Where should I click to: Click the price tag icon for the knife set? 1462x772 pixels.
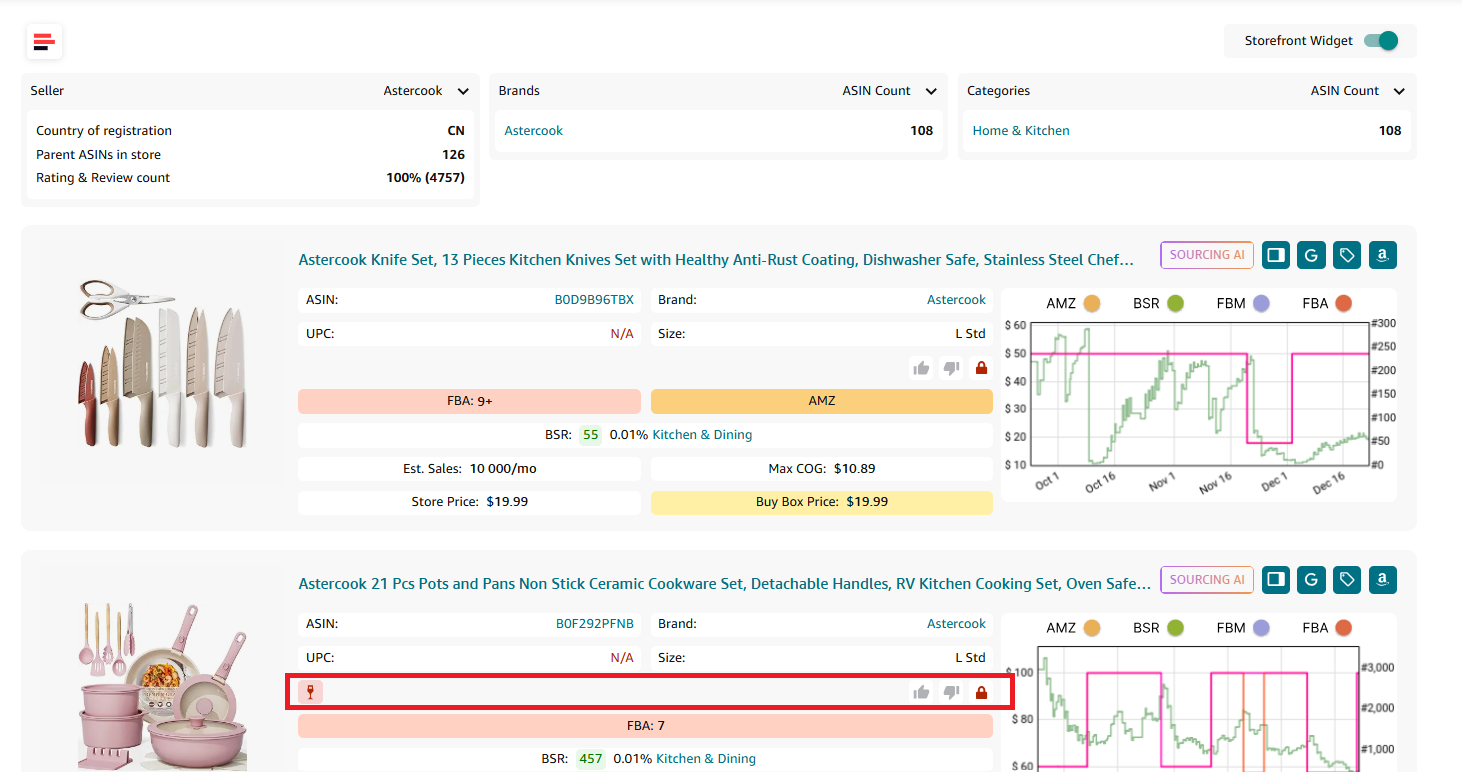(x=1346, y=255)
